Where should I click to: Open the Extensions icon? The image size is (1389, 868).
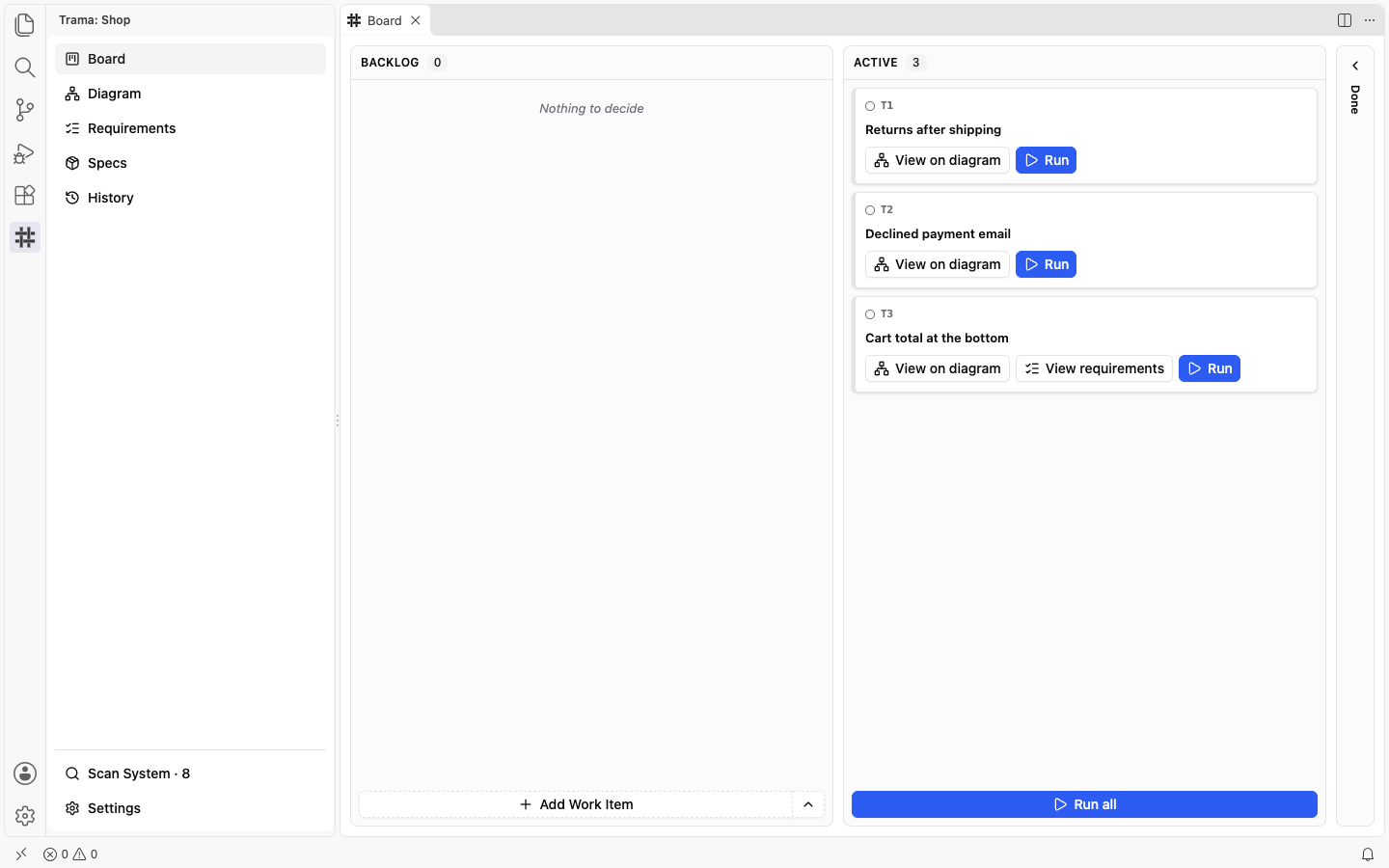pyautogui.click(x=25, y=195)
